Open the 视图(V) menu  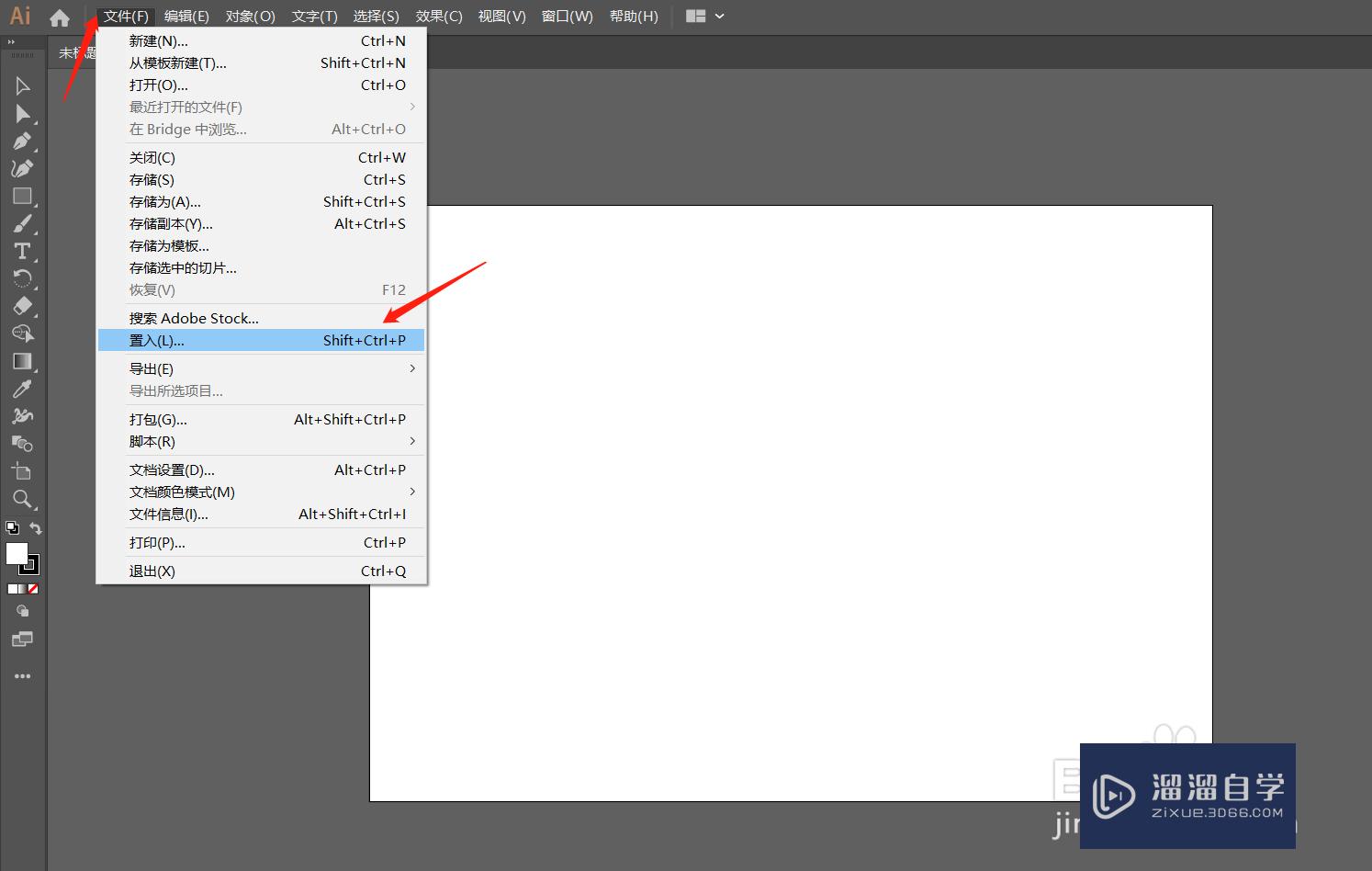pos(502,17)
